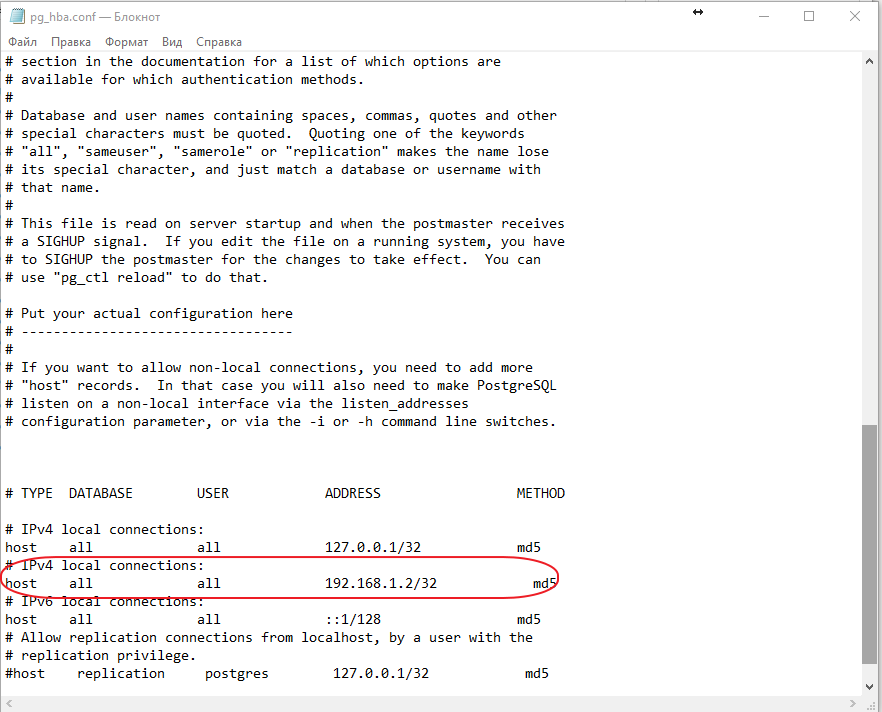The width and height of the screenshot is (882, 712).
Task: Open the Вид menu
Action: [172, 42]
